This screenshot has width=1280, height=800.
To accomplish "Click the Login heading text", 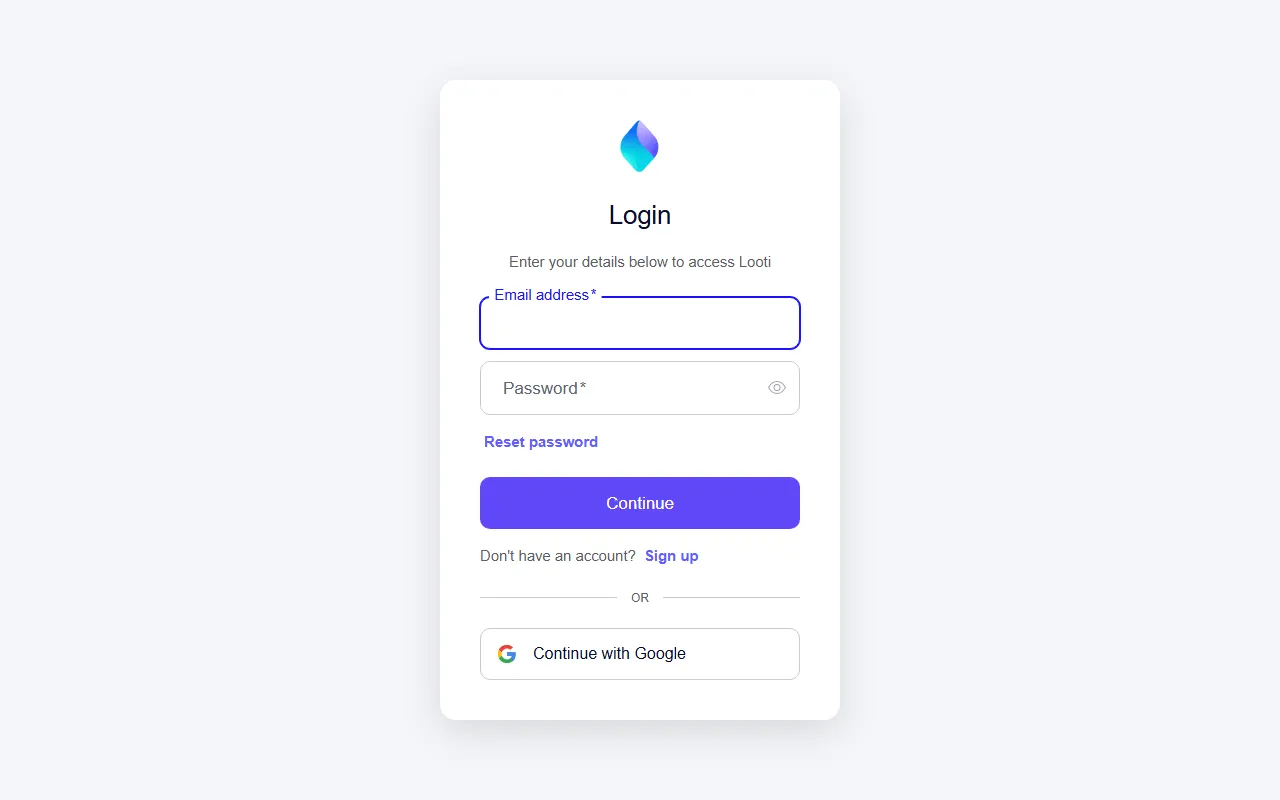I will tap(640, 215).
